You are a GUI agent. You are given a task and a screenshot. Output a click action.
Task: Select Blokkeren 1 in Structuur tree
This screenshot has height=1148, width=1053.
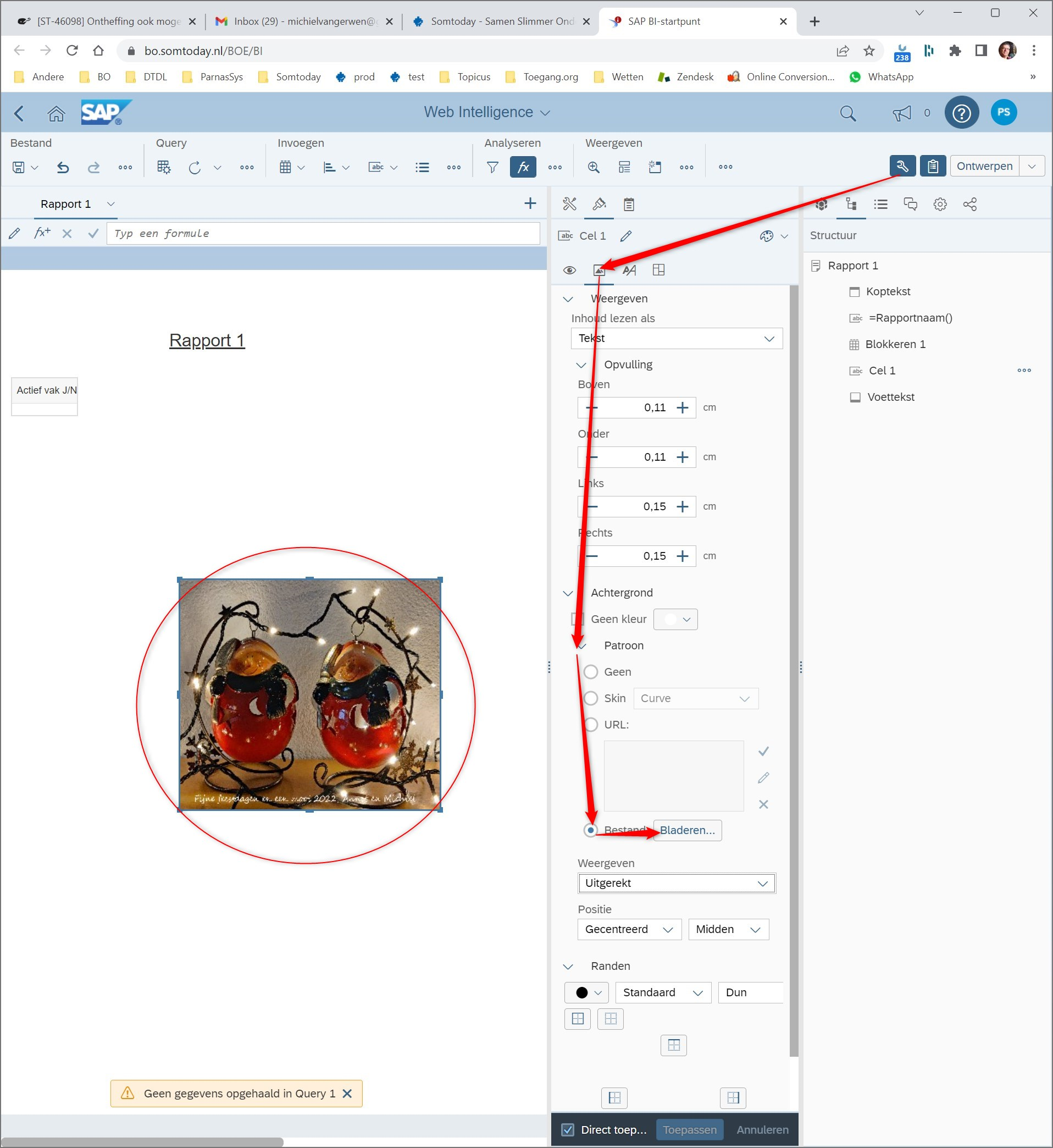895,344
